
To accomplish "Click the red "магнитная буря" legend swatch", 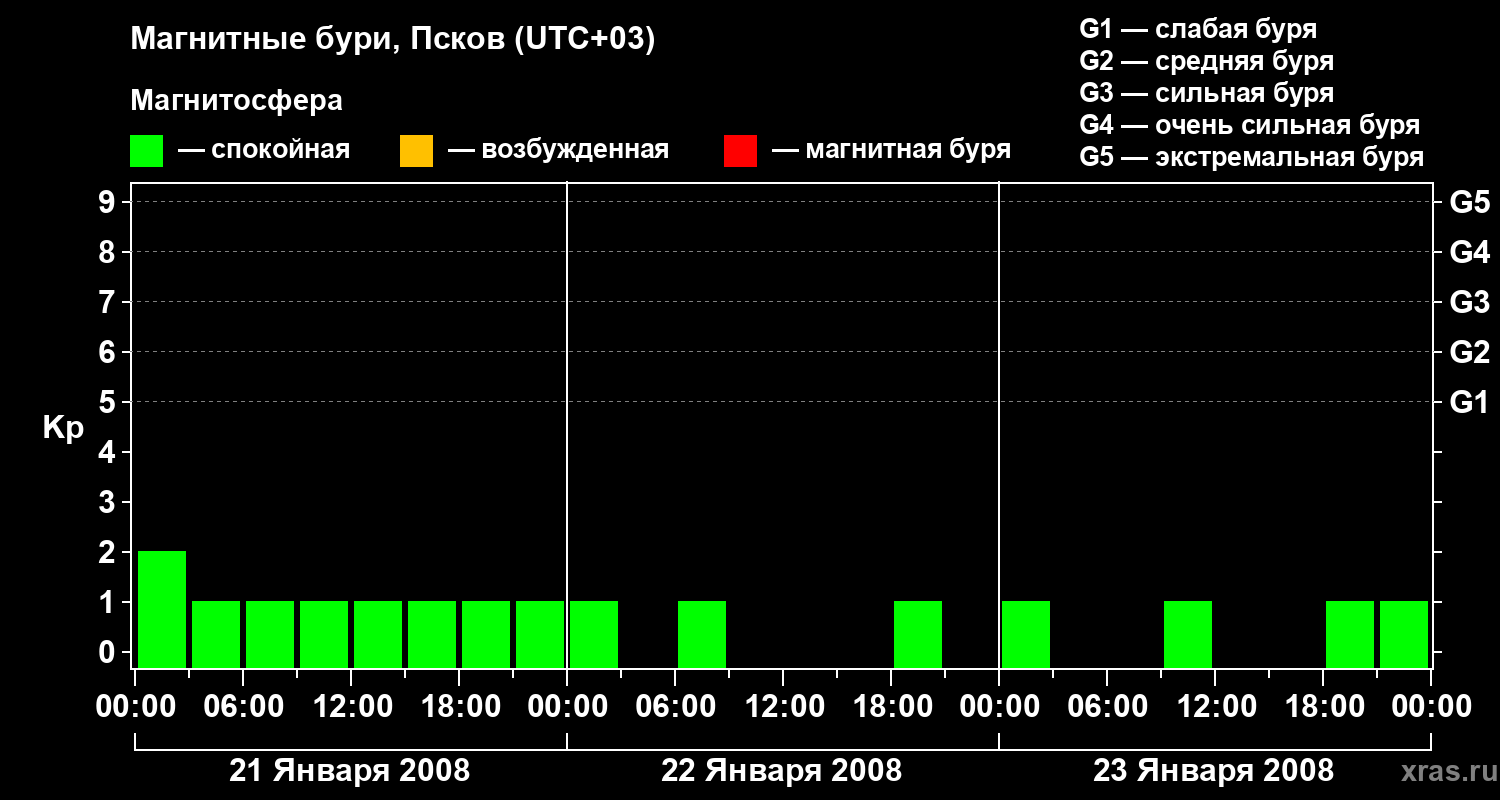I will point(740,151).
